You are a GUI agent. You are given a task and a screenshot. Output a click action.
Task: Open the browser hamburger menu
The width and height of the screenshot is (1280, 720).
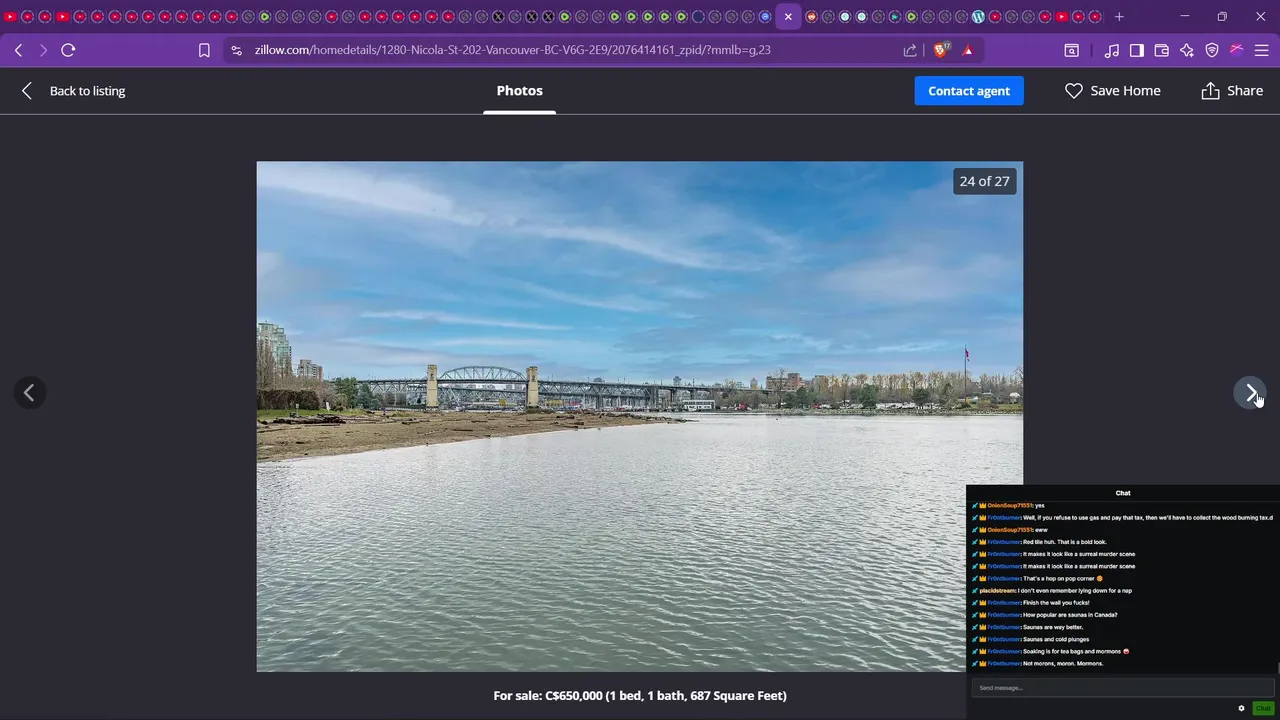point(1261,50)
